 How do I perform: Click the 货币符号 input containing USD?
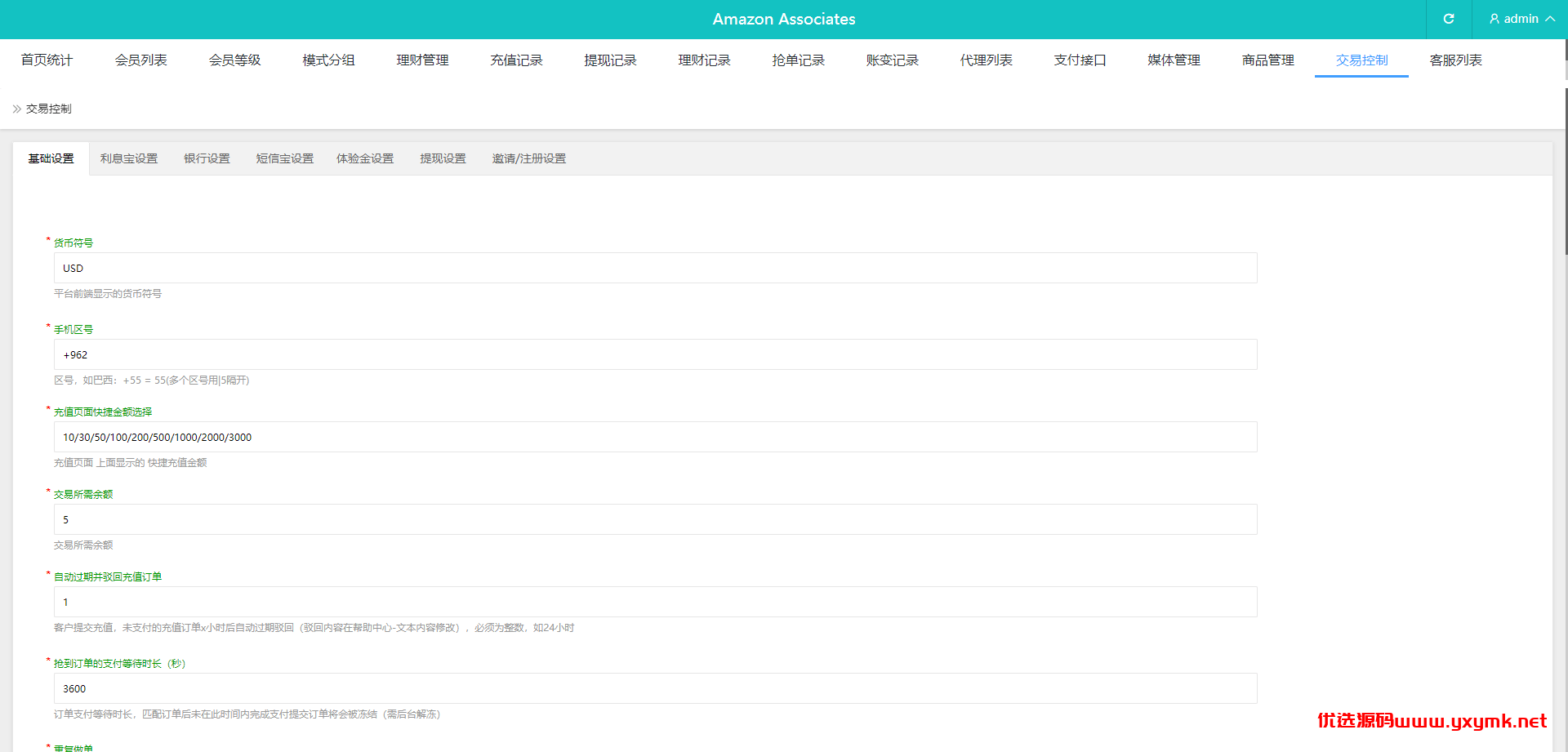(x=655, y=268)
